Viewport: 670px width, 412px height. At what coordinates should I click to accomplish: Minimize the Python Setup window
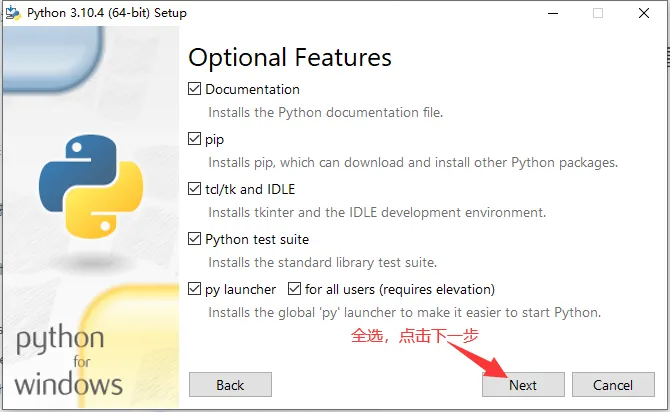pos(552,13)
